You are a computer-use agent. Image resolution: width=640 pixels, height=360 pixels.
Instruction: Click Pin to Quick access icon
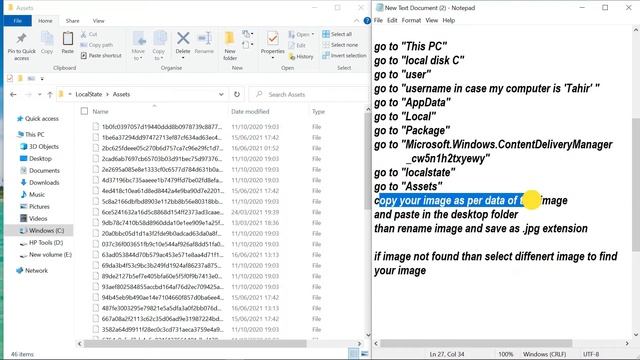pyautogui.click(x=21, y=39)
